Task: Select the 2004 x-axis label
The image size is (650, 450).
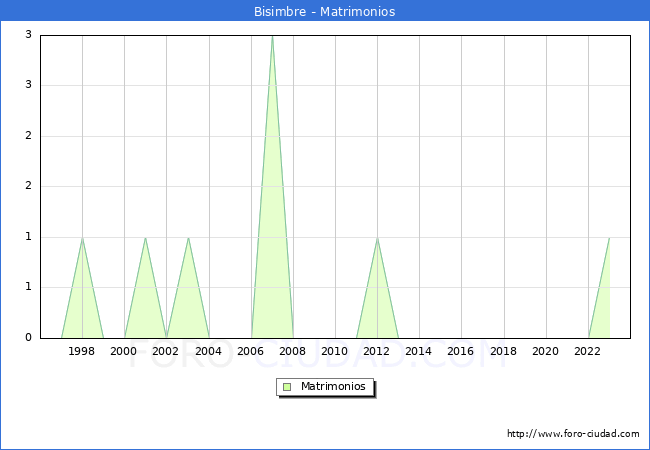Action: point(209,351)
